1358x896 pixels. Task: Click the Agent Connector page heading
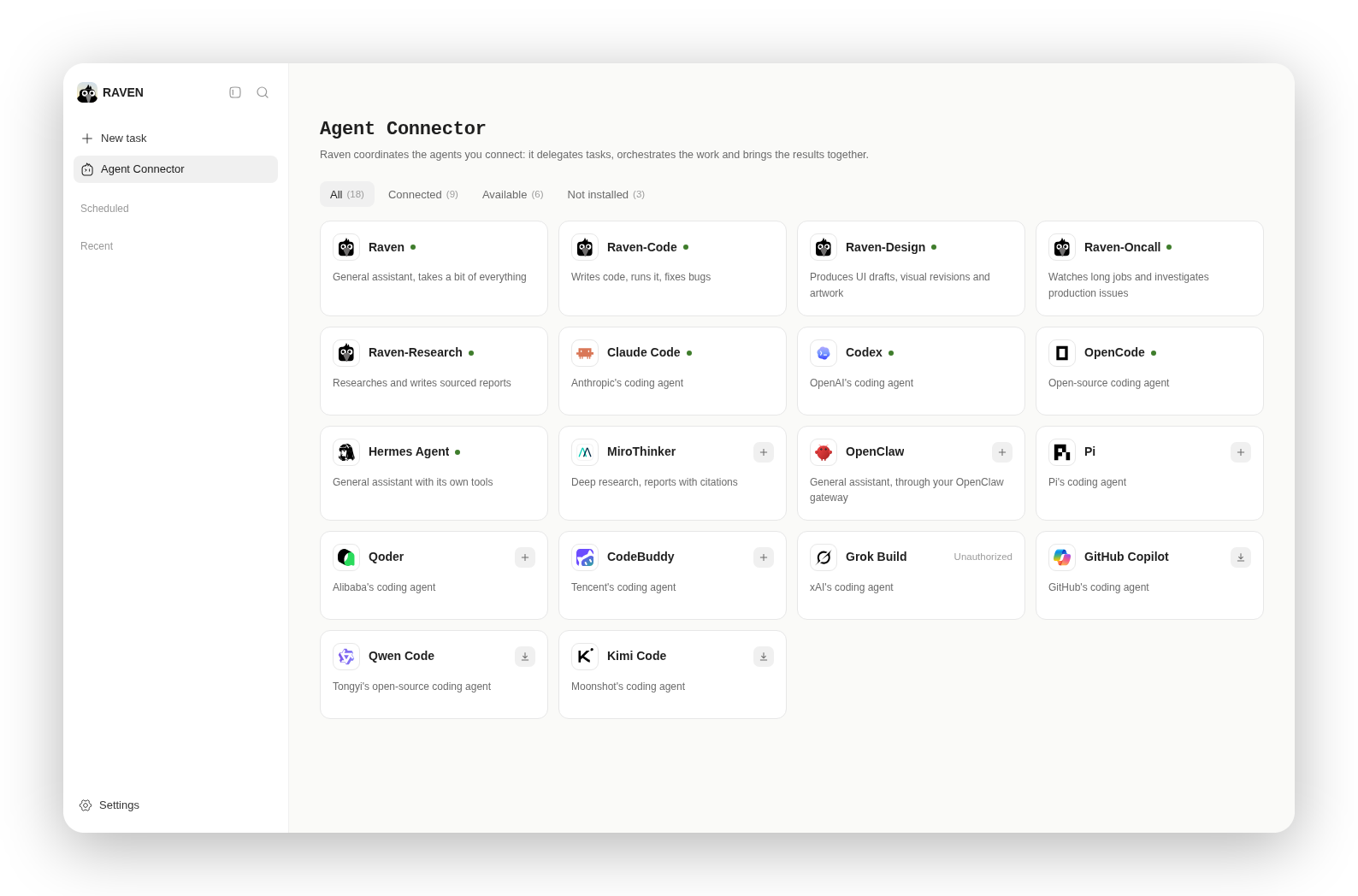click(x=403, y=128)
